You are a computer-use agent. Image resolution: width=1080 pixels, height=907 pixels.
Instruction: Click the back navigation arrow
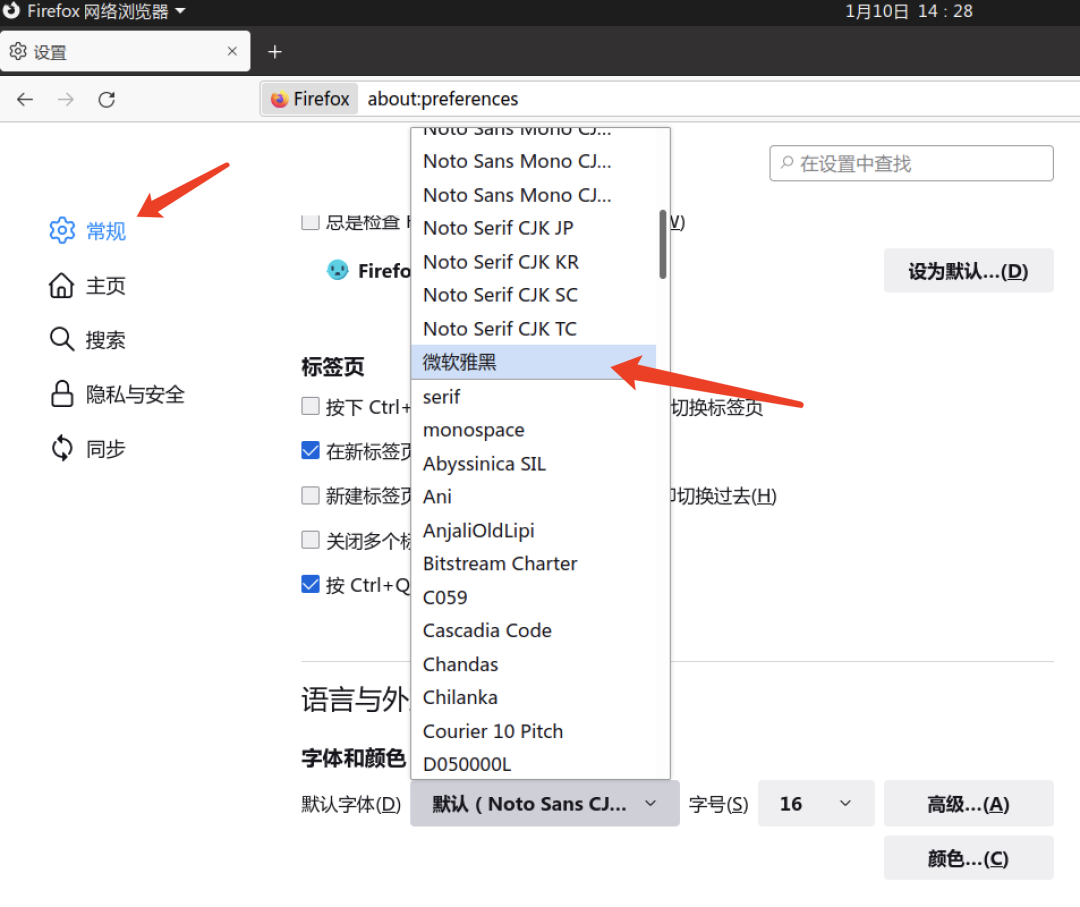pos(25,100)
